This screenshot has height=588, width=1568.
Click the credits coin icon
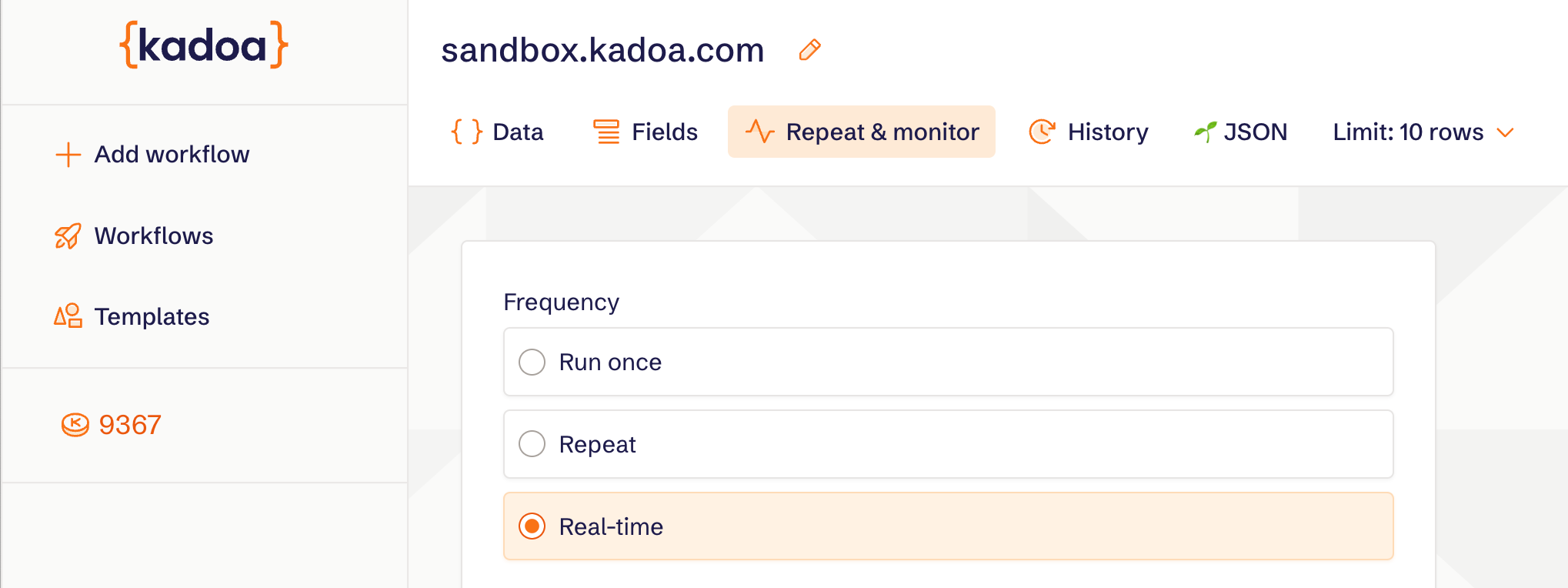pos(75,425)
